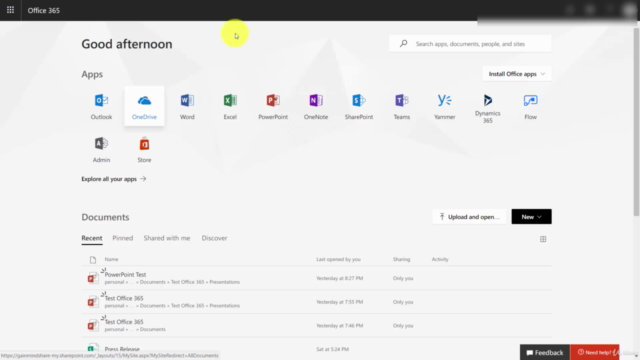The height and width of the screenshot is (360, 640).
Task: Open Test Office 365 opened at 7:46 PM
Action: click(124, 322)
